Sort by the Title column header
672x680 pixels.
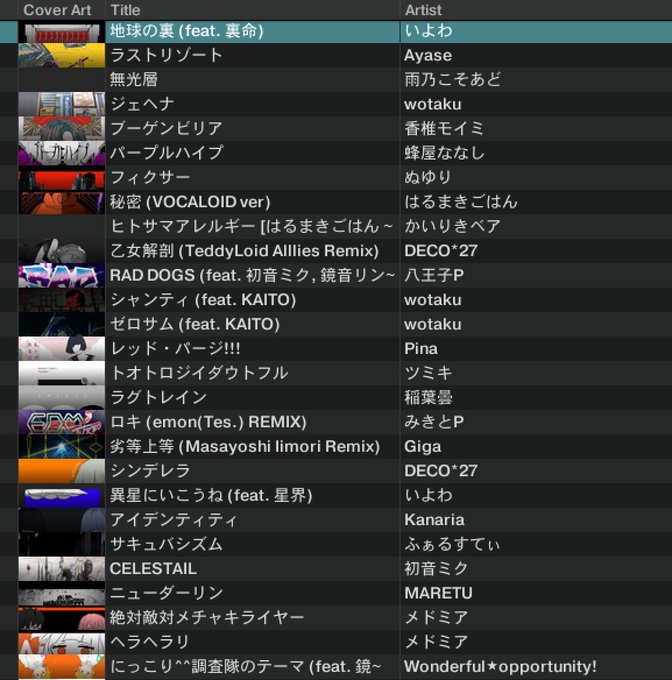(125, 10)
